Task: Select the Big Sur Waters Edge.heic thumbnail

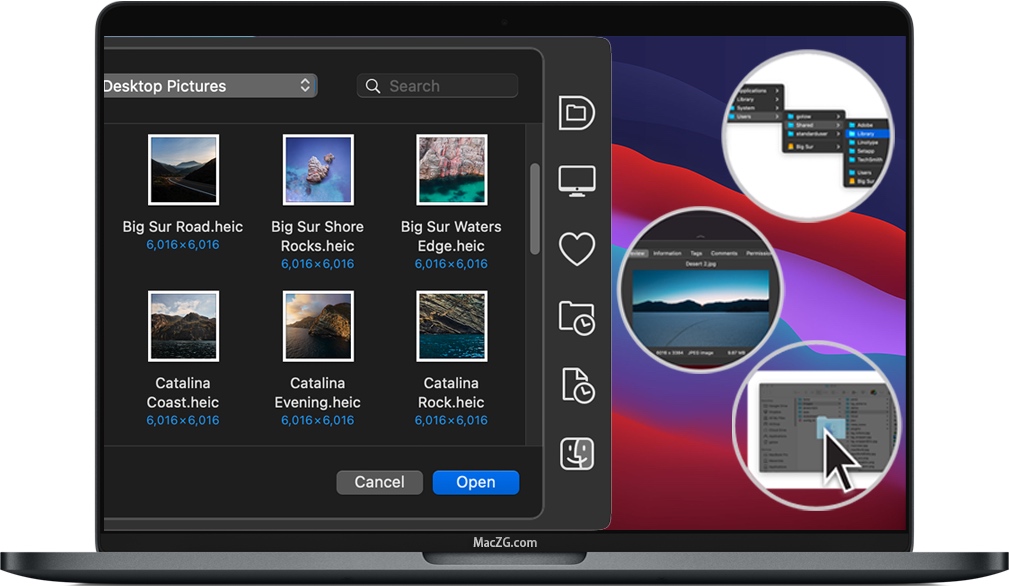Action: tap(451, 170)
